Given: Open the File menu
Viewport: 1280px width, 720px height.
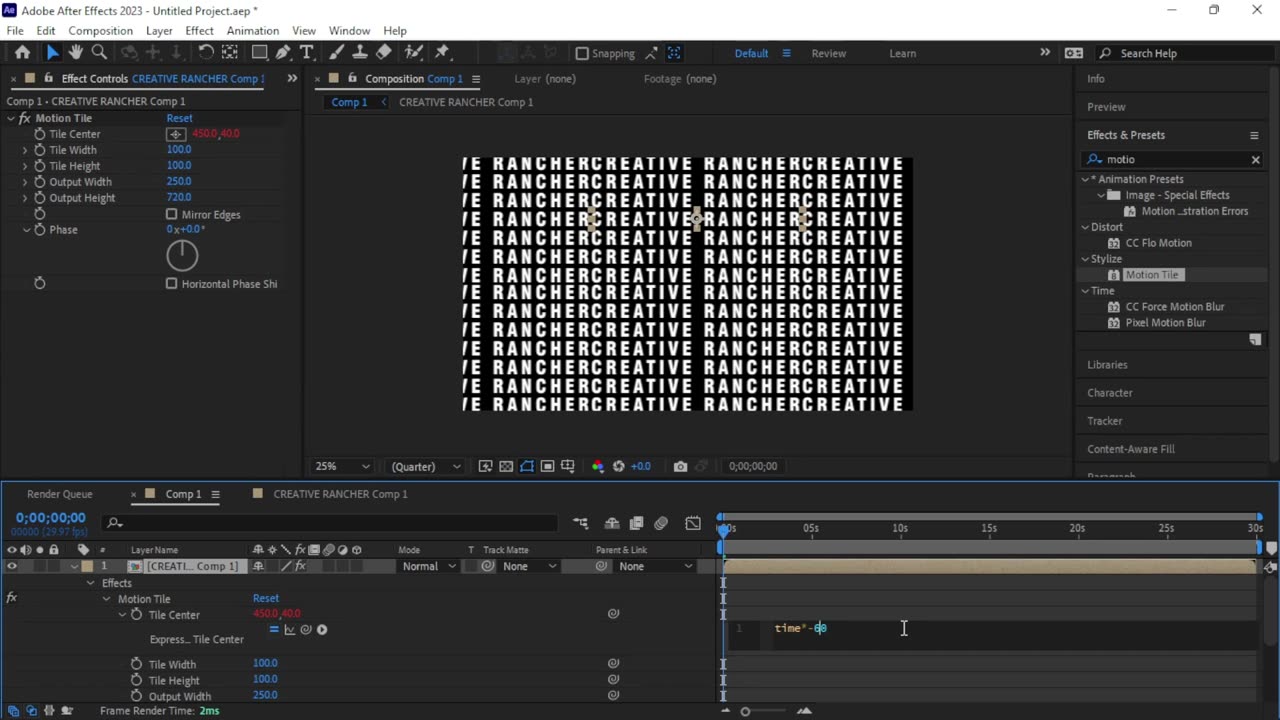Looking at the screenshot, I should pyautogui.click(x=15, y=31).
